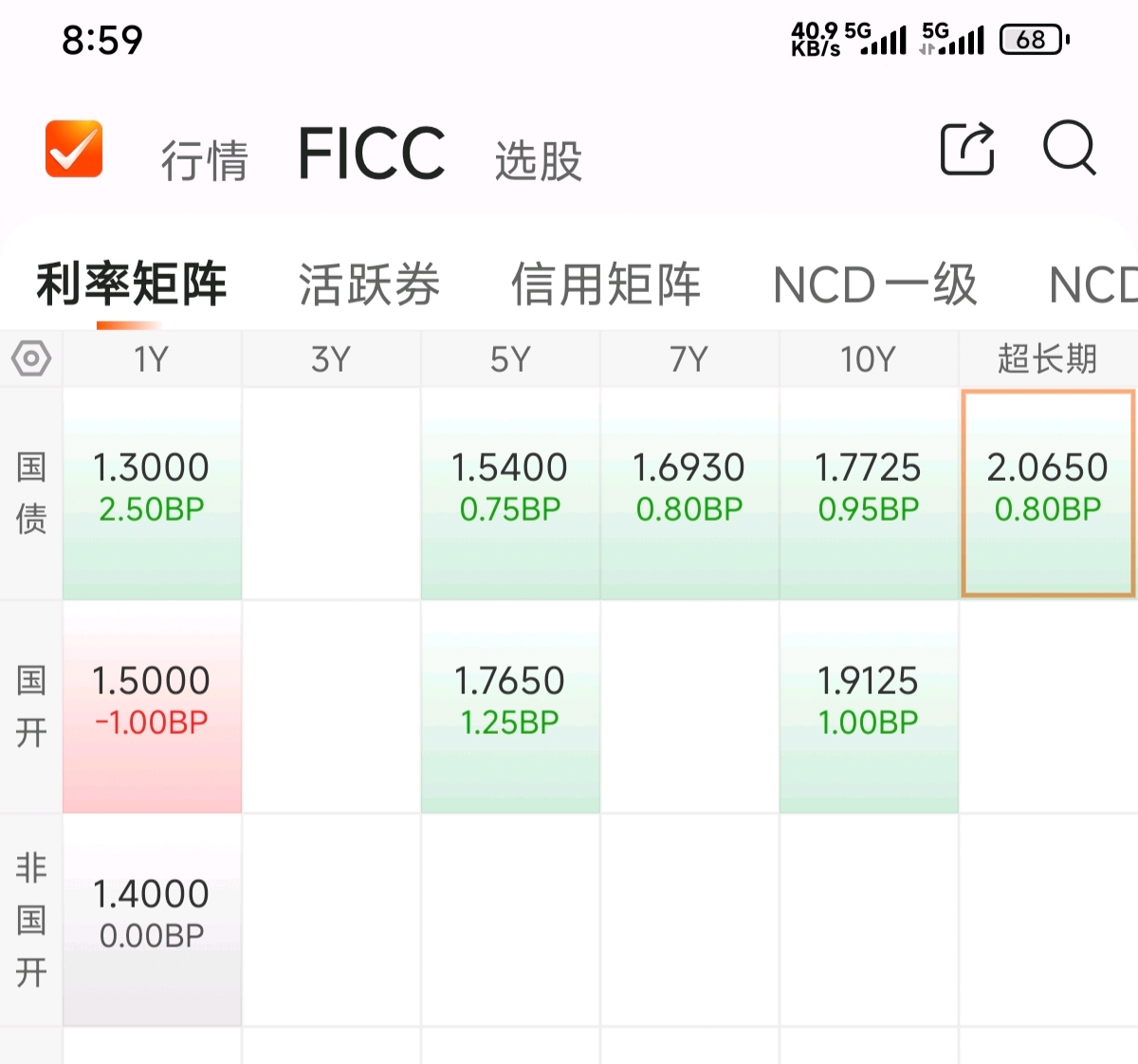Select 国开 1Y red cell 1.5000
The width and height of the screenshot is (1138, 1064).
pos(152,707)
